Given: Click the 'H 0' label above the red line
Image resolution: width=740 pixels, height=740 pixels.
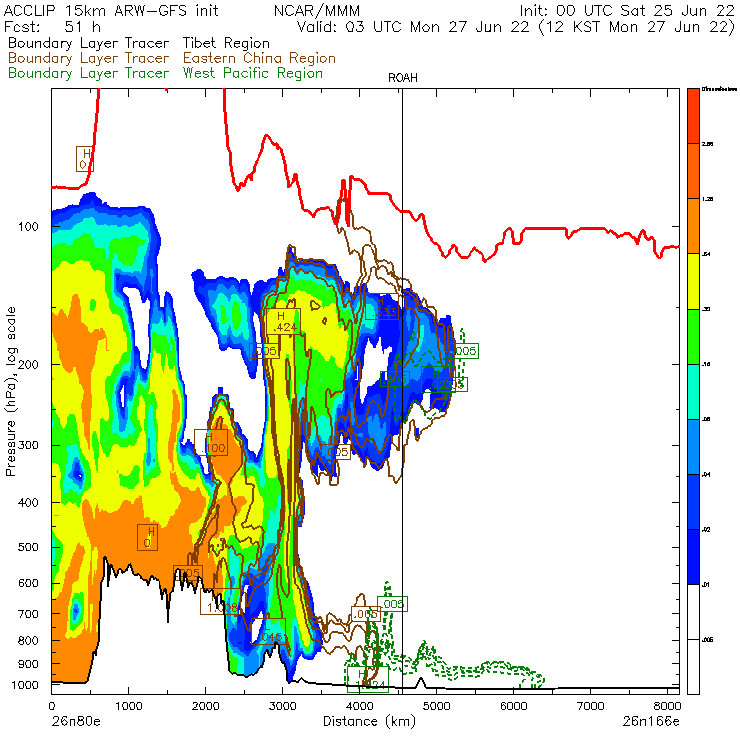Looking at the screenshot, I should point(84,159).
